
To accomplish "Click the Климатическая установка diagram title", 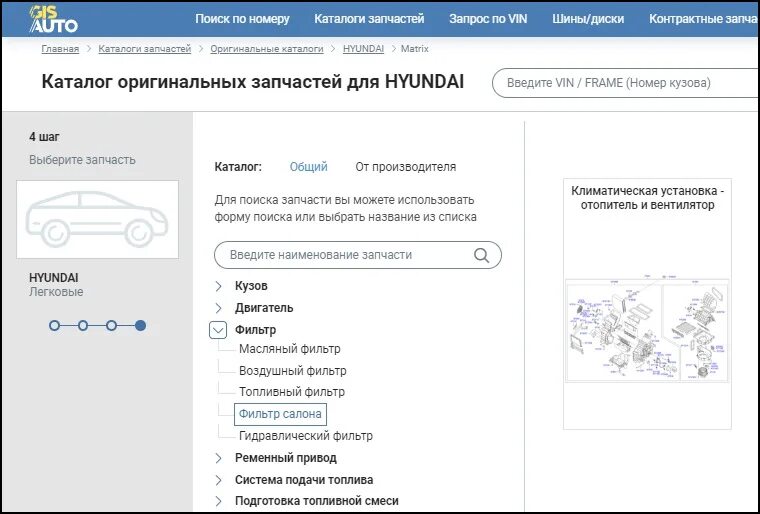I will coord(648,198).
